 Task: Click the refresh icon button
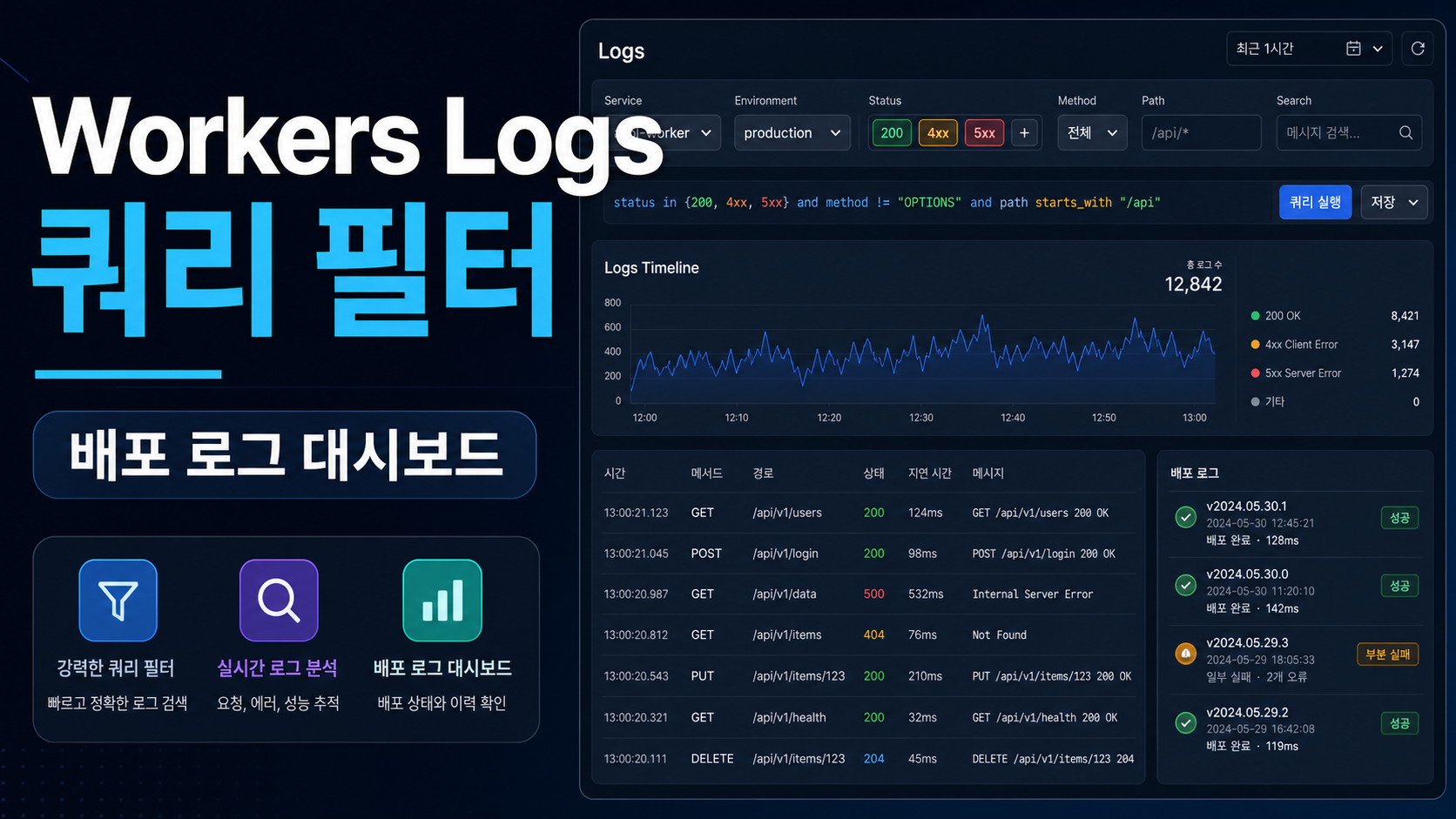[1417, 49]
